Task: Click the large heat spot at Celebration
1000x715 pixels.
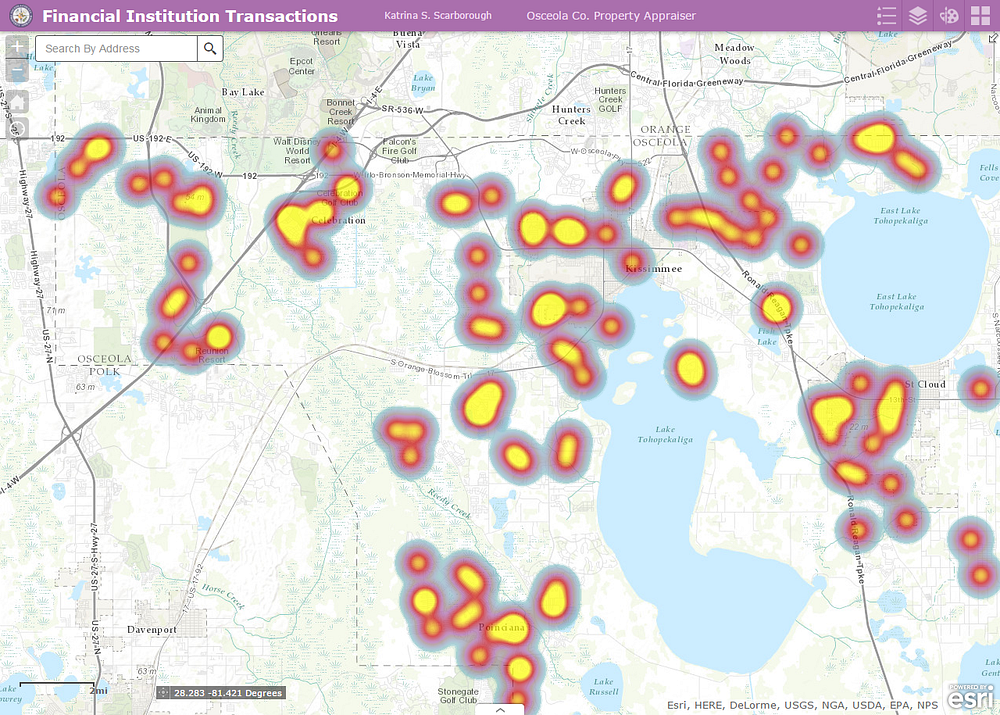Action: tap(295, 223)
